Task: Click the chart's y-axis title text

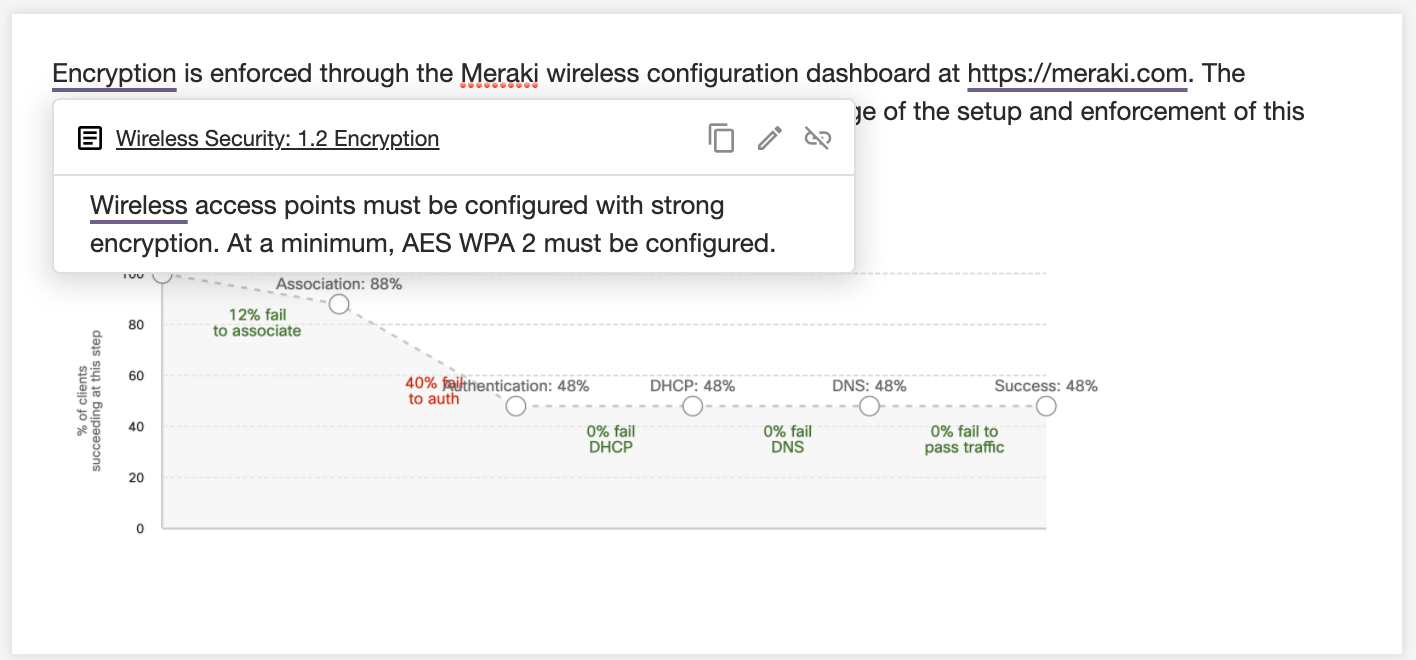Action: [x=89, y=402]
